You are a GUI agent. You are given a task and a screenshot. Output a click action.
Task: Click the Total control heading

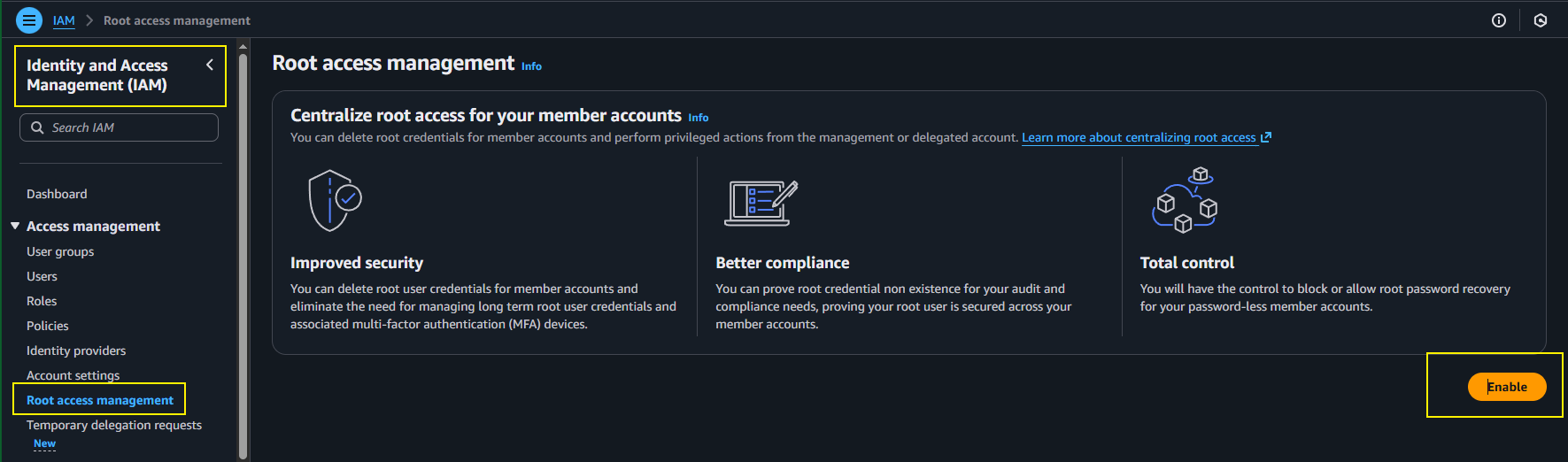pos(1187,263)
